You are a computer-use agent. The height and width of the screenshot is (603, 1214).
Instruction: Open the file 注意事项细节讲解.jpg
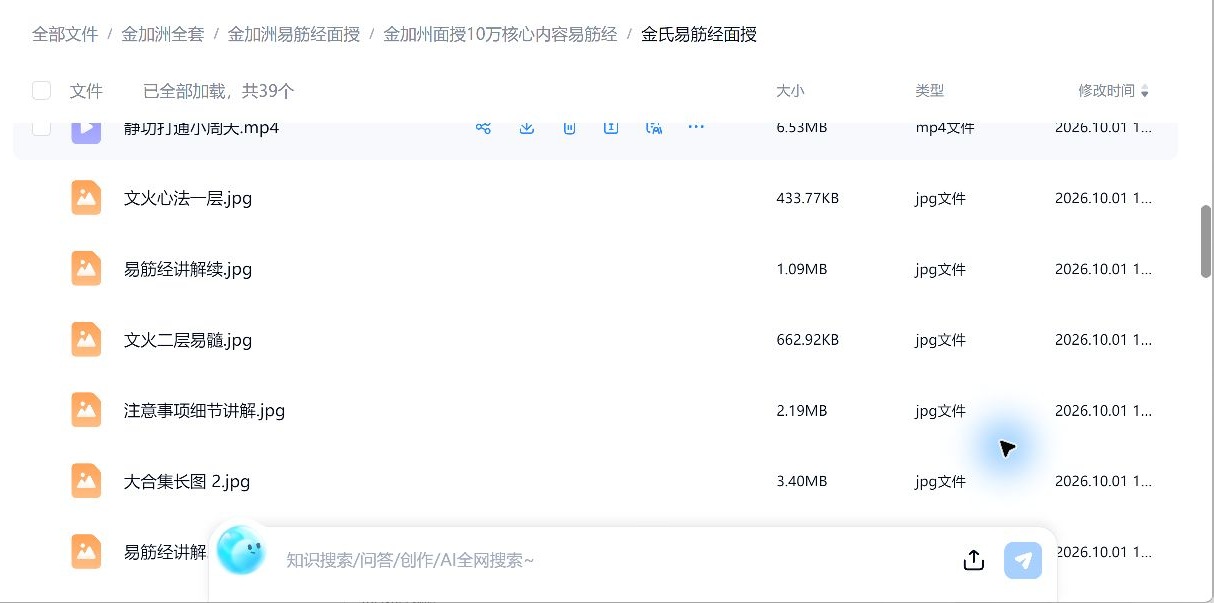[205, 410]
